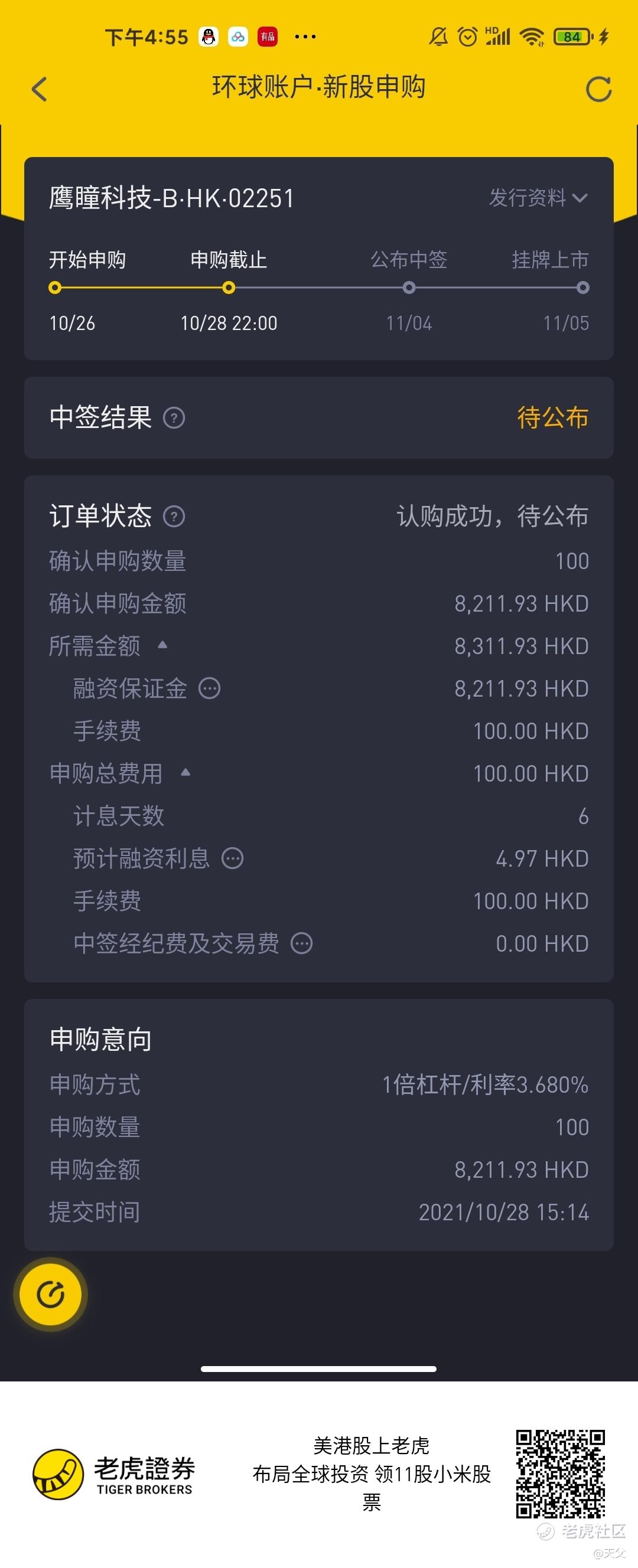Open help icon beside 中签结果
The width and height of the screenshot is (638, 1568).
pos(174,418)
